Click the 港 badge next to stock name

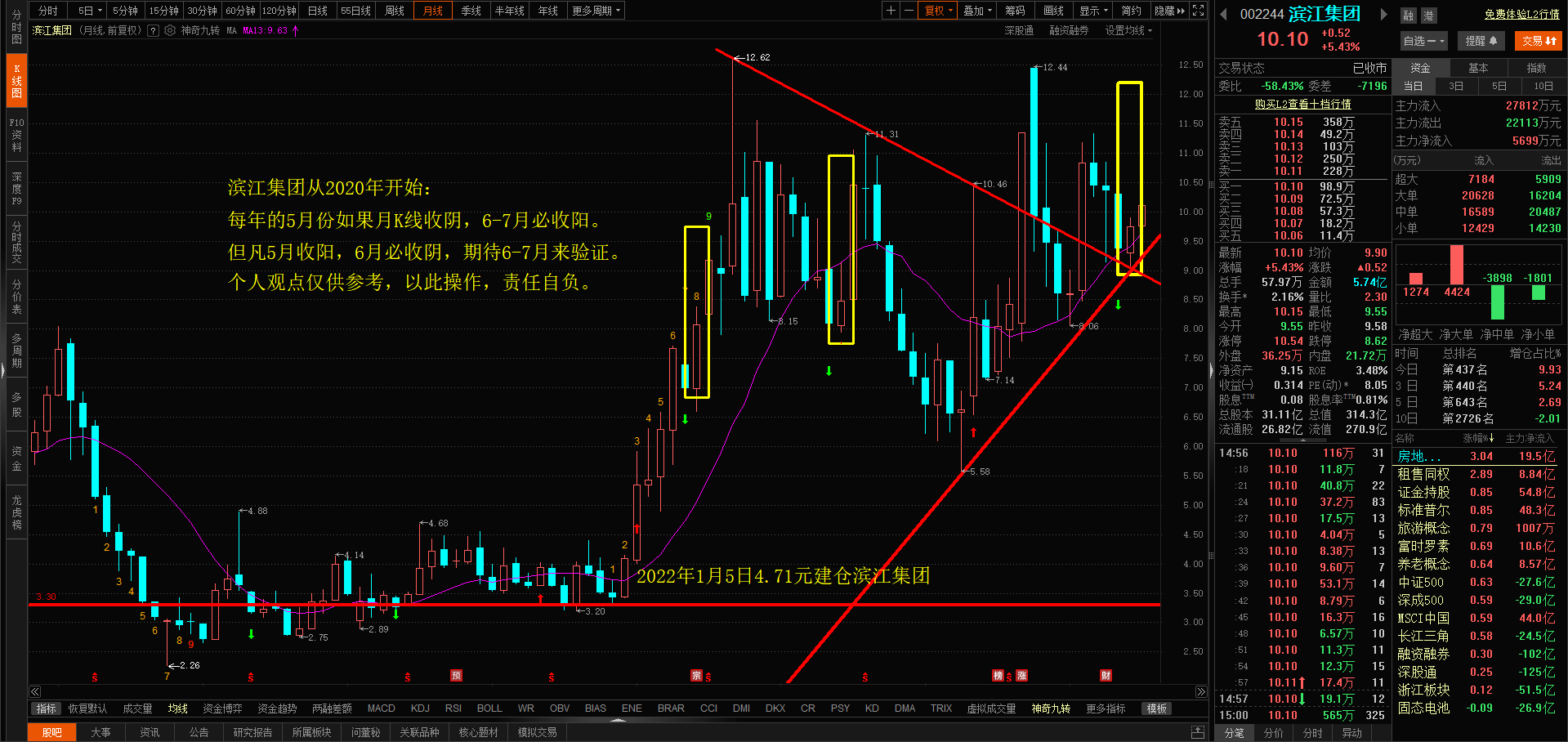click(x=1427, y=16)
